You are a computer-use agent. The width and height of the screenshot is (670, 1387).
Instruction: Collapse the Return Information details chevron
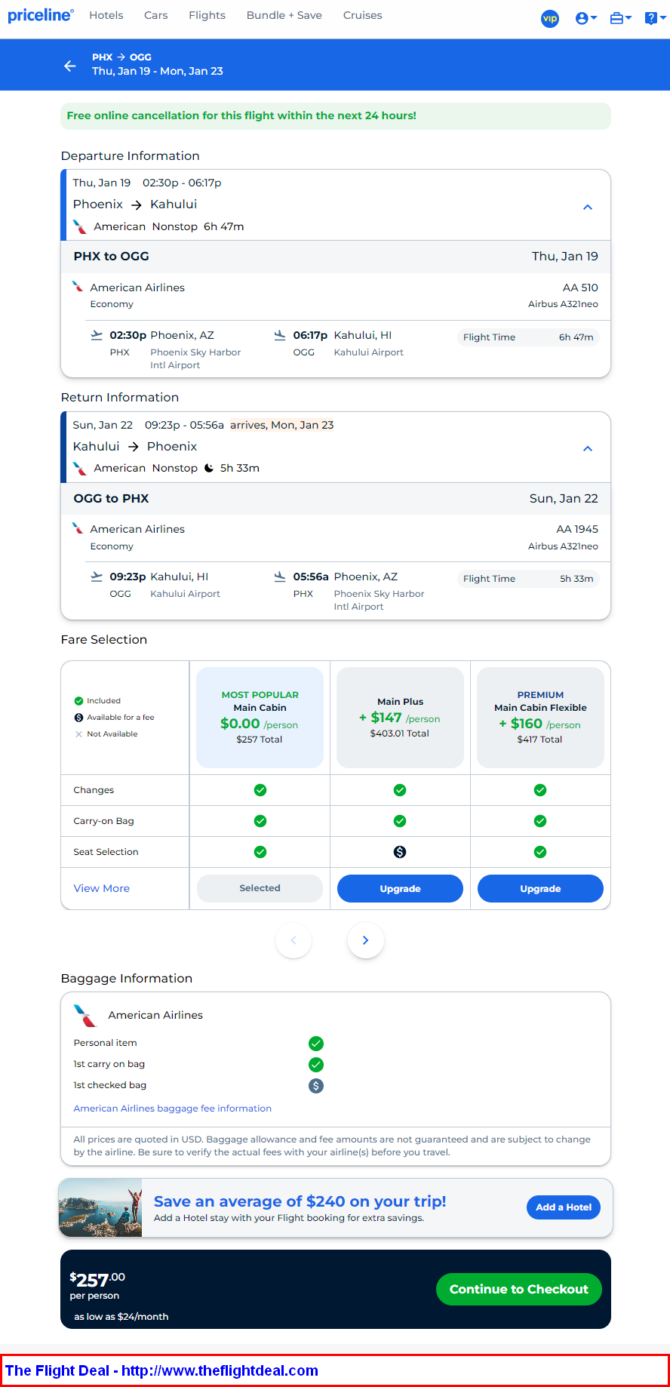click(588, 449)
